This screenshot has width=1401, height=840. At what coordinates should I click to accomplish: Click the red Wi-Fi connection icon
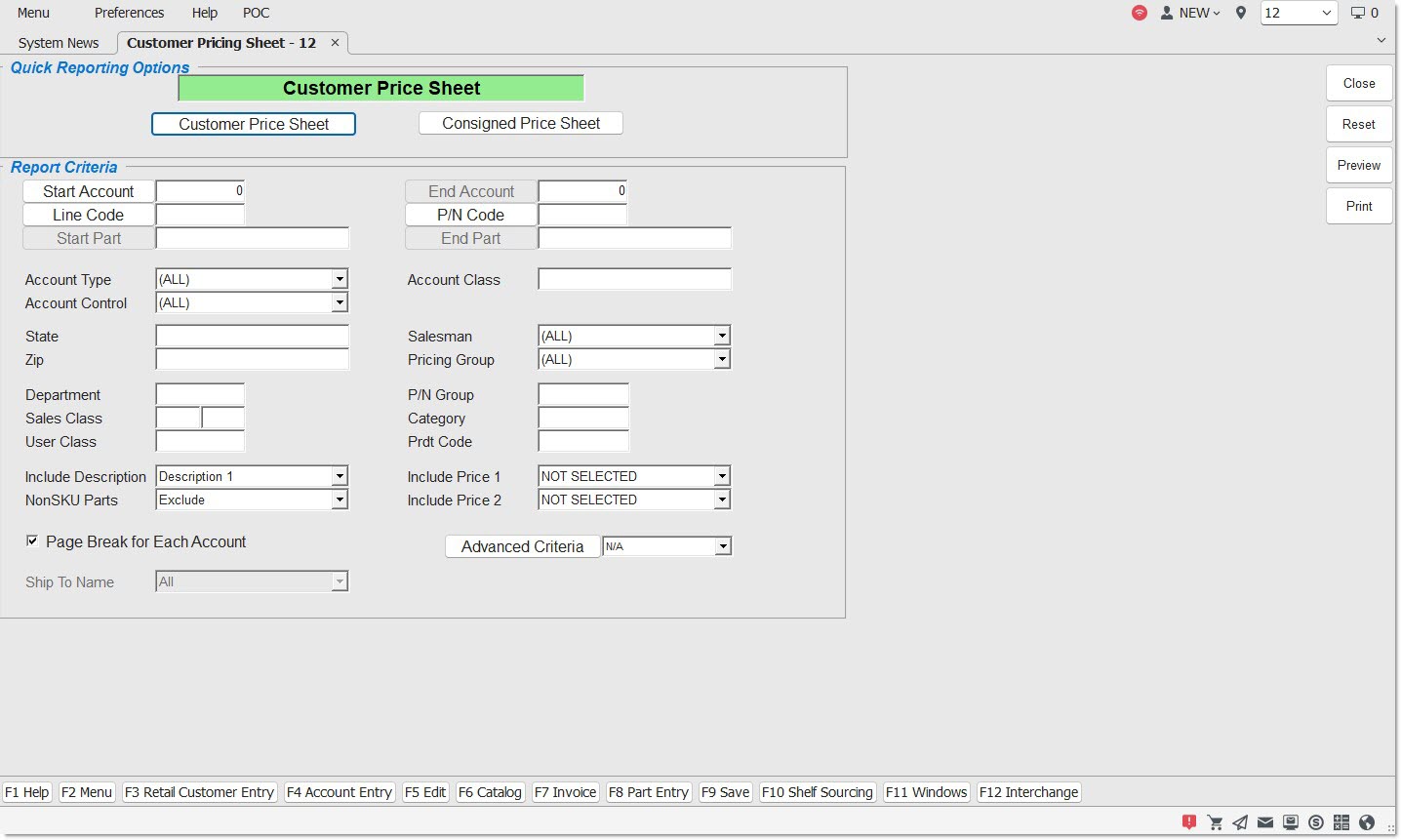tap(1139, 13)
